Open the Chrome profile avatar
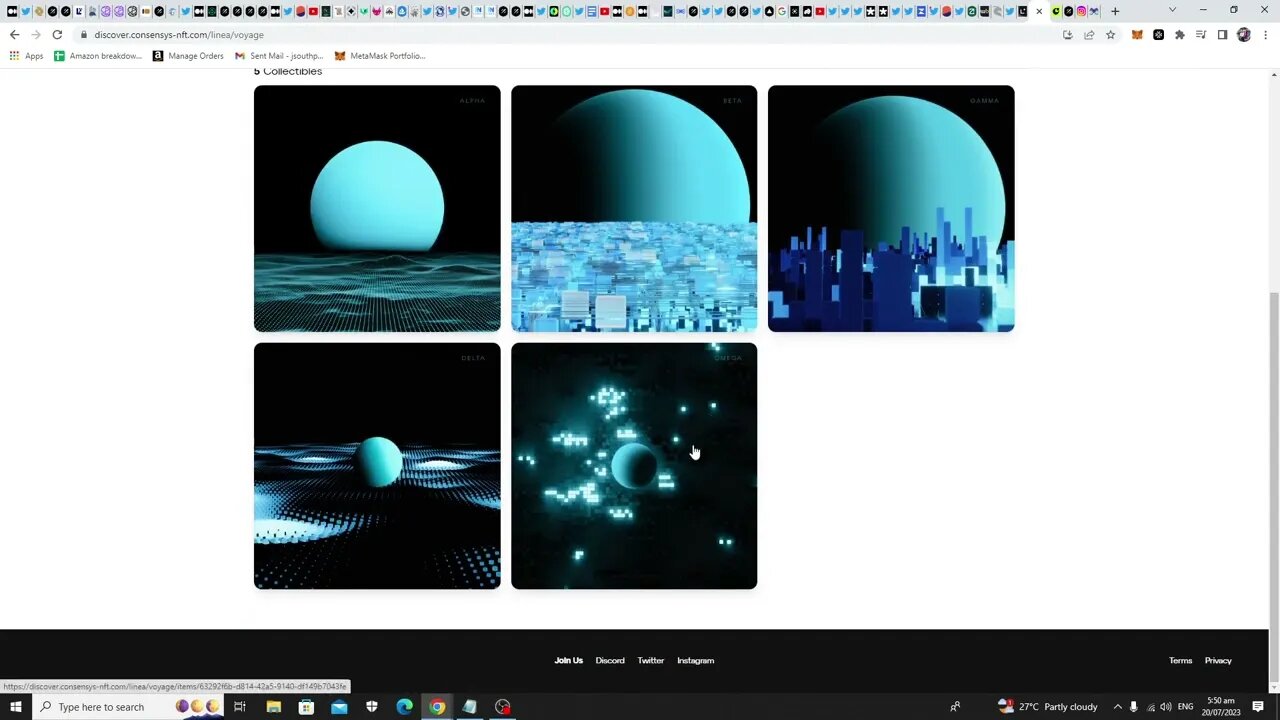Image resolution: width=1280 pixels, height=720 pixels. (x=1244, y=34)
